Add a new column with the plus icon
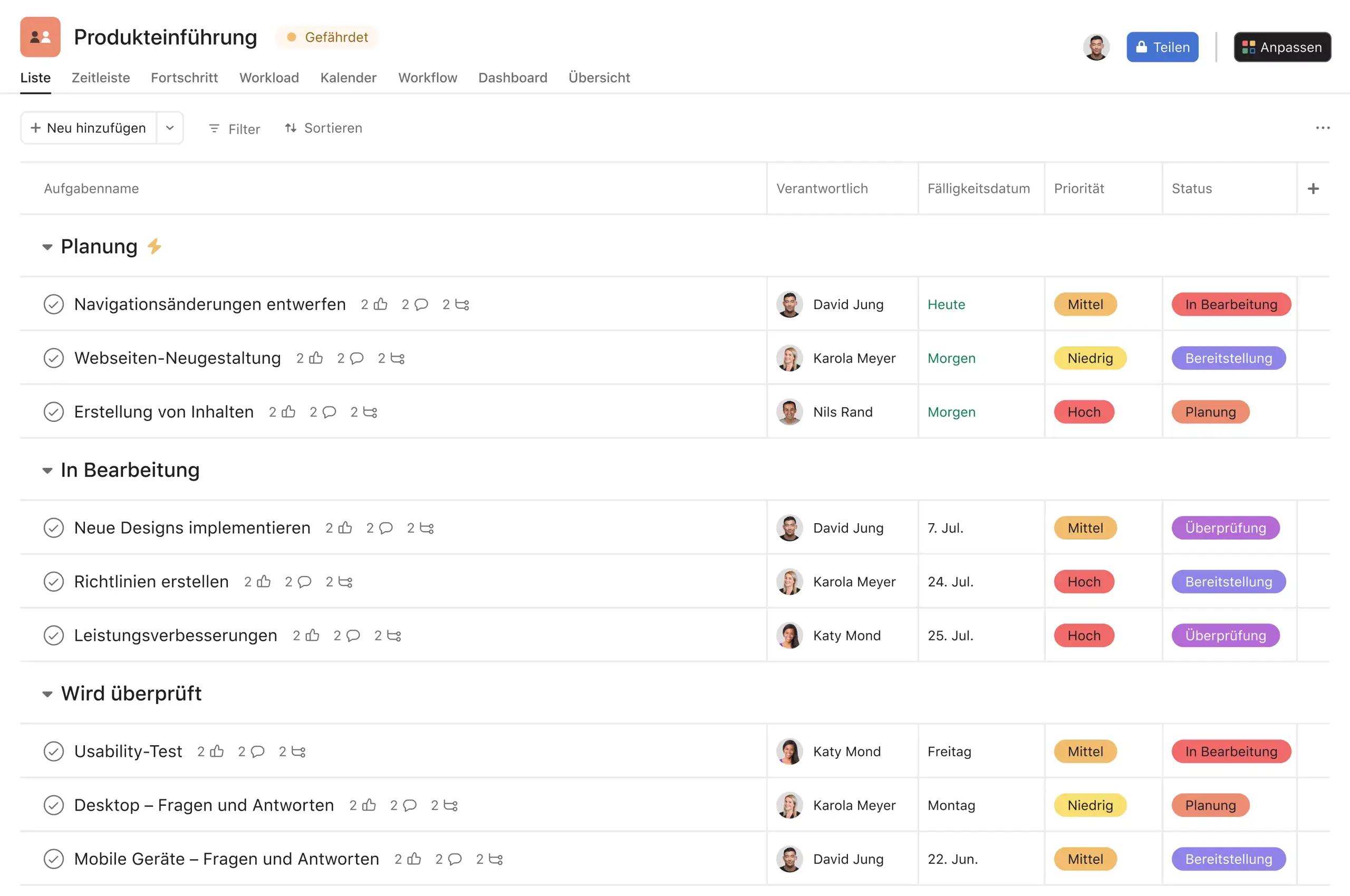The height and width of the screenshot is (896, 1350). pyautogui.click(x=1314, y=188)
